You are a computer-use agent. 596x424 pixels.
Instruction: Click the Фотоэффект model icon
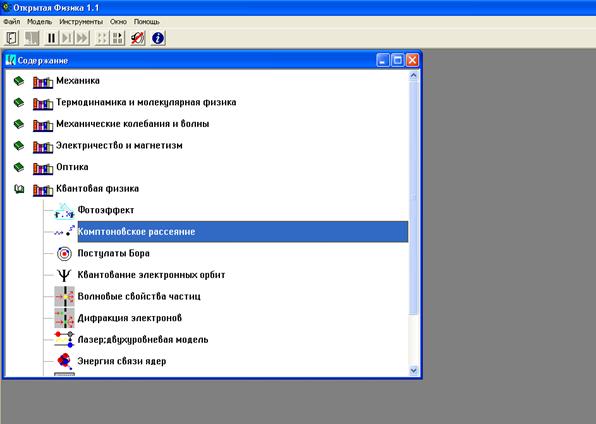[x=64, y=211]
